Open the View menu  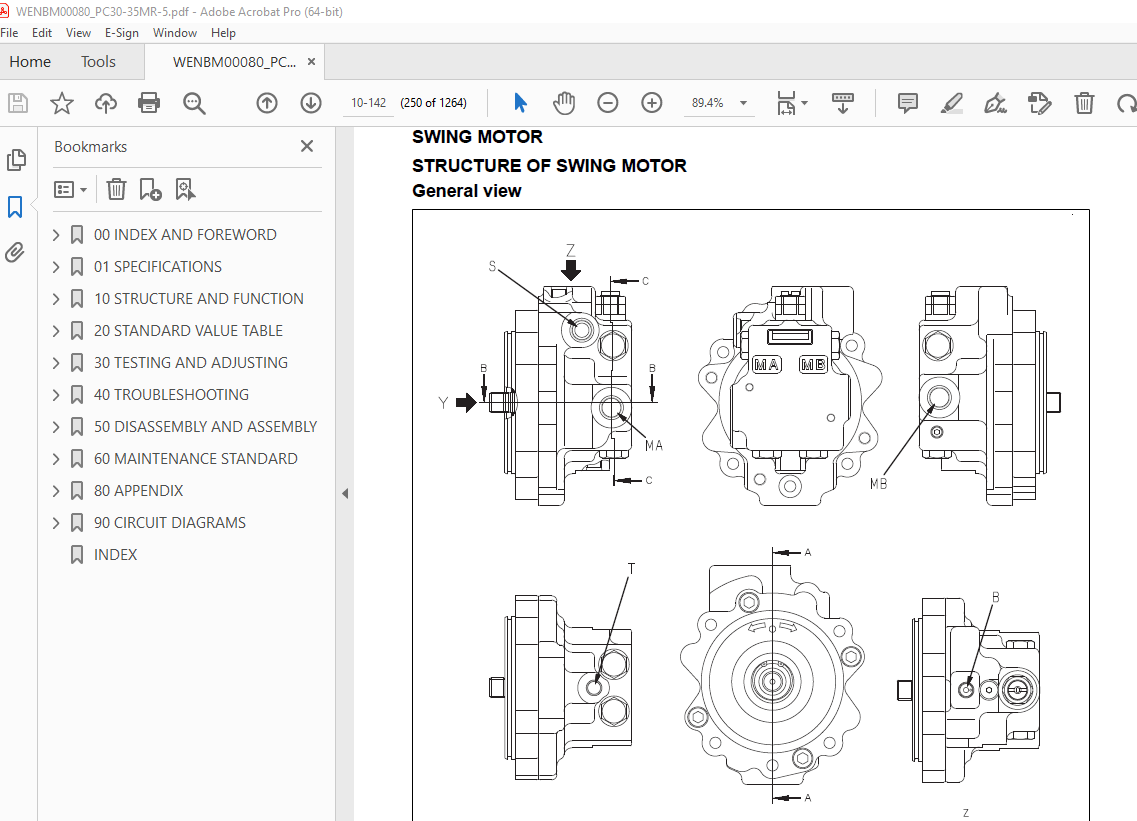pyautogui.click(x=78, y=33)
